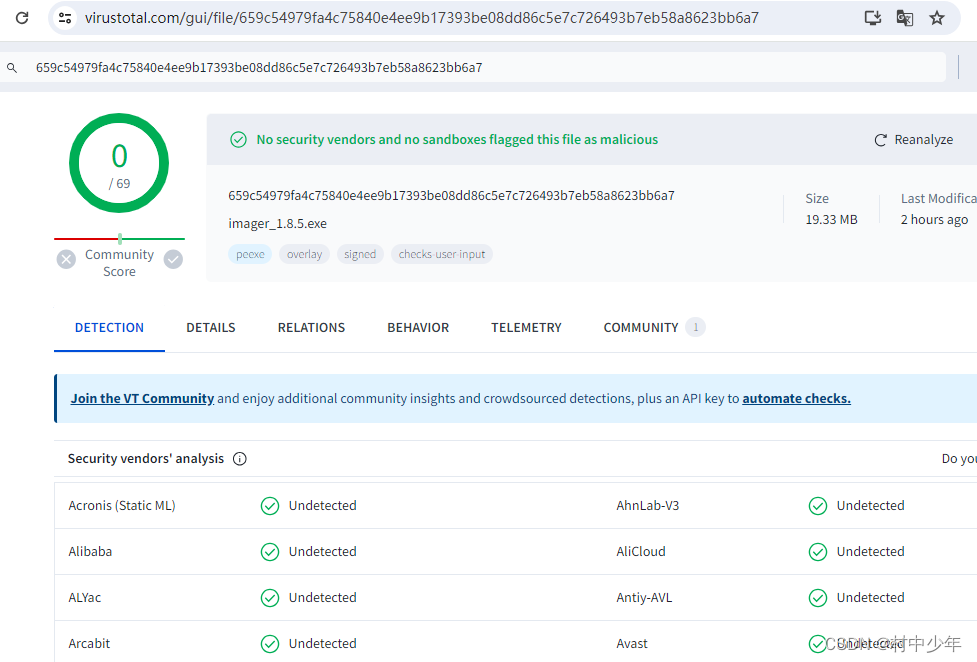This screenshot has width=977, height=662.
Task: Click the checks-user-input tag
Action: pyautogui.click(x=442, y=254)
